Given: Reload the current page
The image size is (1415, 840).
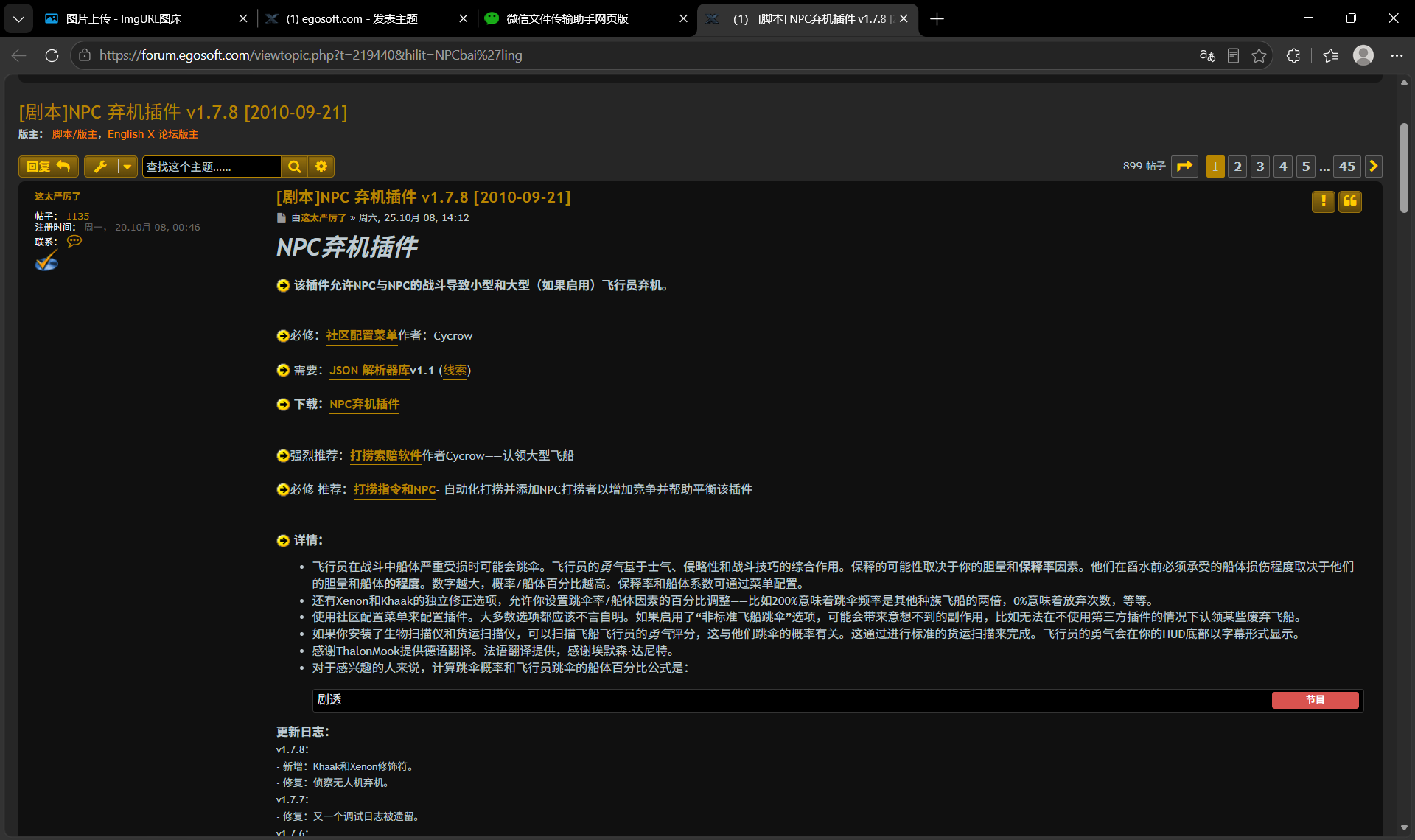Looking at the screenshot, I should (52, 55).
